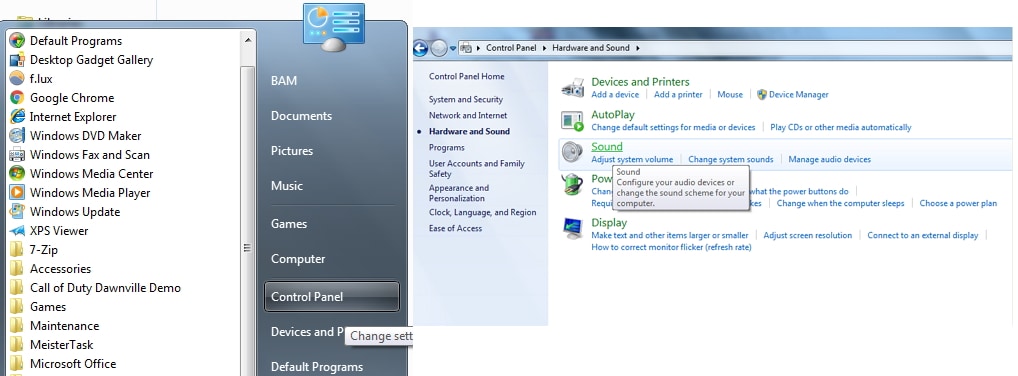Expand the Microsoft Office folder
The height and width of the screenshot is (376, 1018).
[17, 364]
